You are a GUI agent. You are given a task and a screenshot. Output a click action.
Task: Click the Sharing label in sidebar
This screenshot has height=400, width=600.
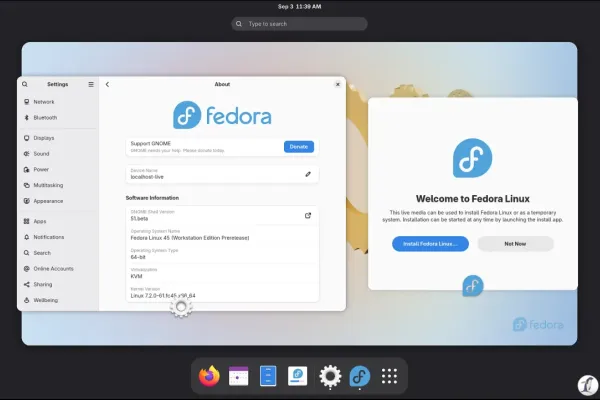(x=43, y=284)
